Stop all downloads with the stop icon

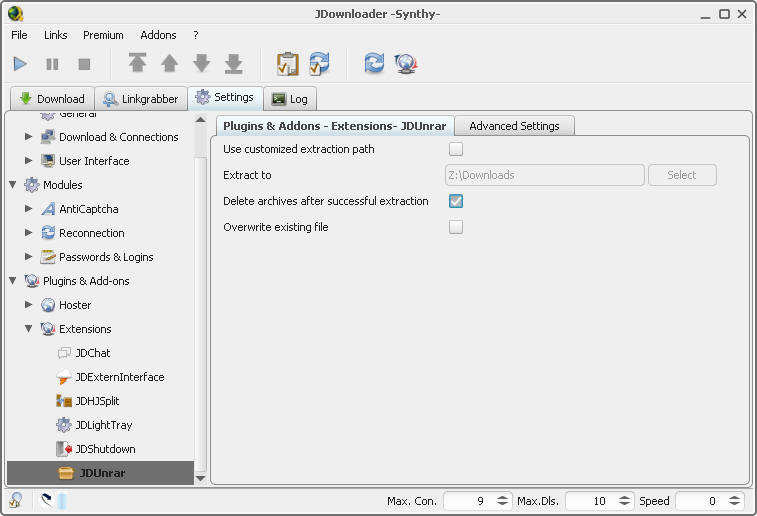pyautogui.click(x=84, y=64)
